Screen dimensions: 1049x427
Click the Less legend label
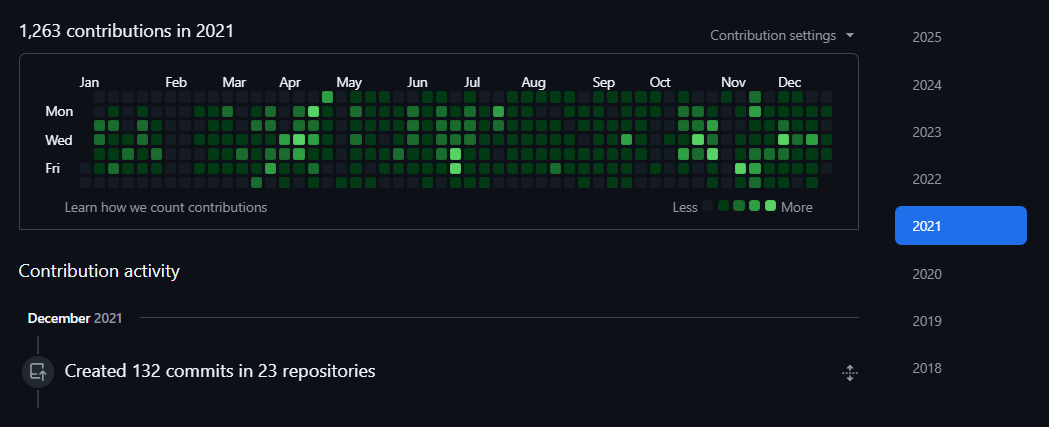click(x=685, y=207)
